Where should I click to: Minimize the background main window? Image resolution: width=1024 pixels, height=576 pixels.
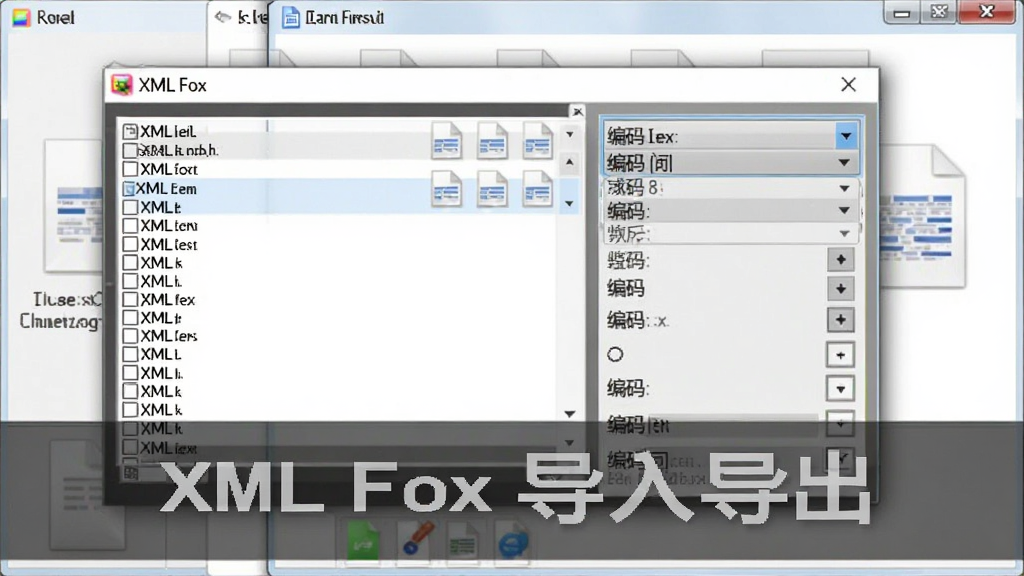click(902, 13)
